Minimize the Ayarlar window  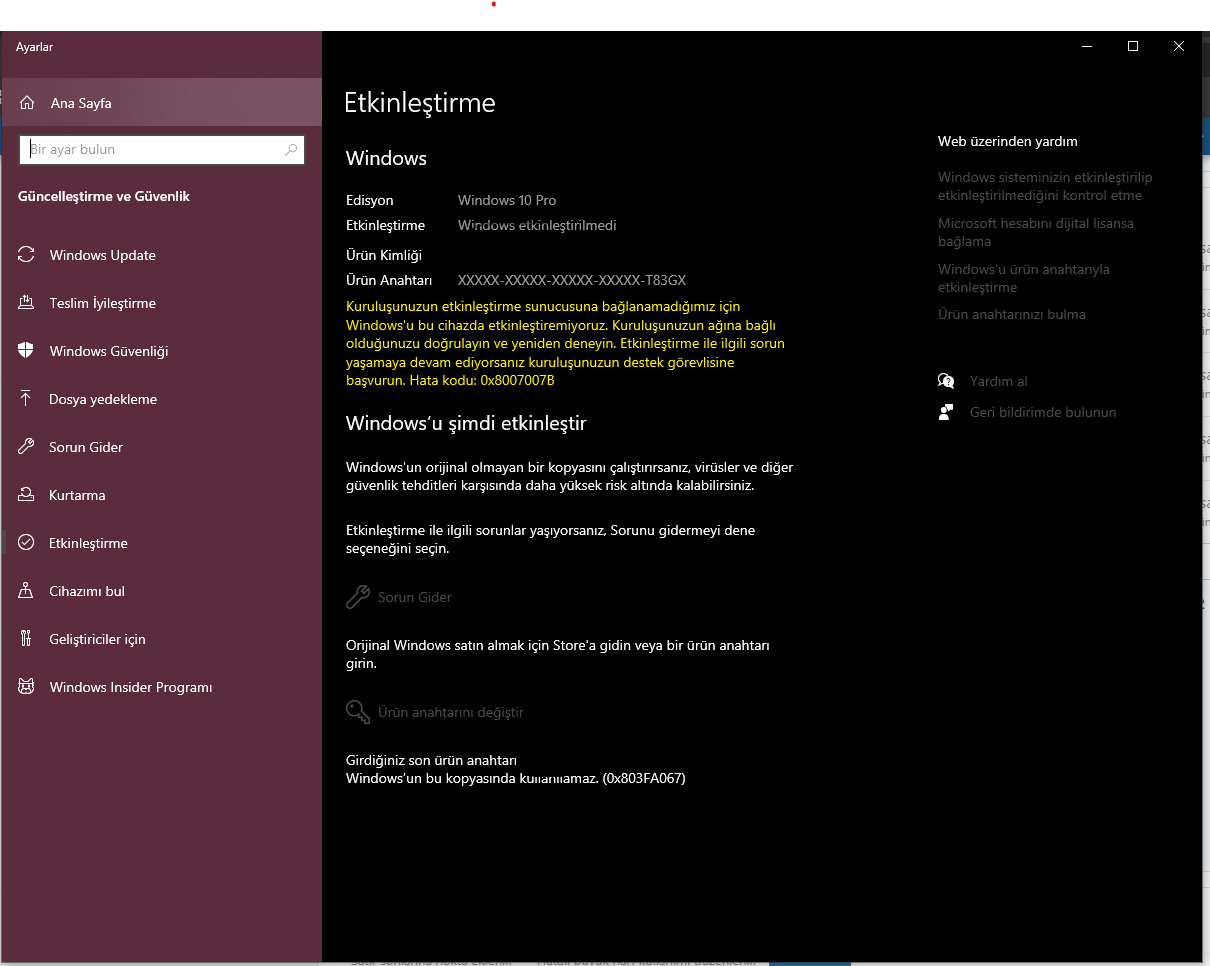coord(1087,46)
